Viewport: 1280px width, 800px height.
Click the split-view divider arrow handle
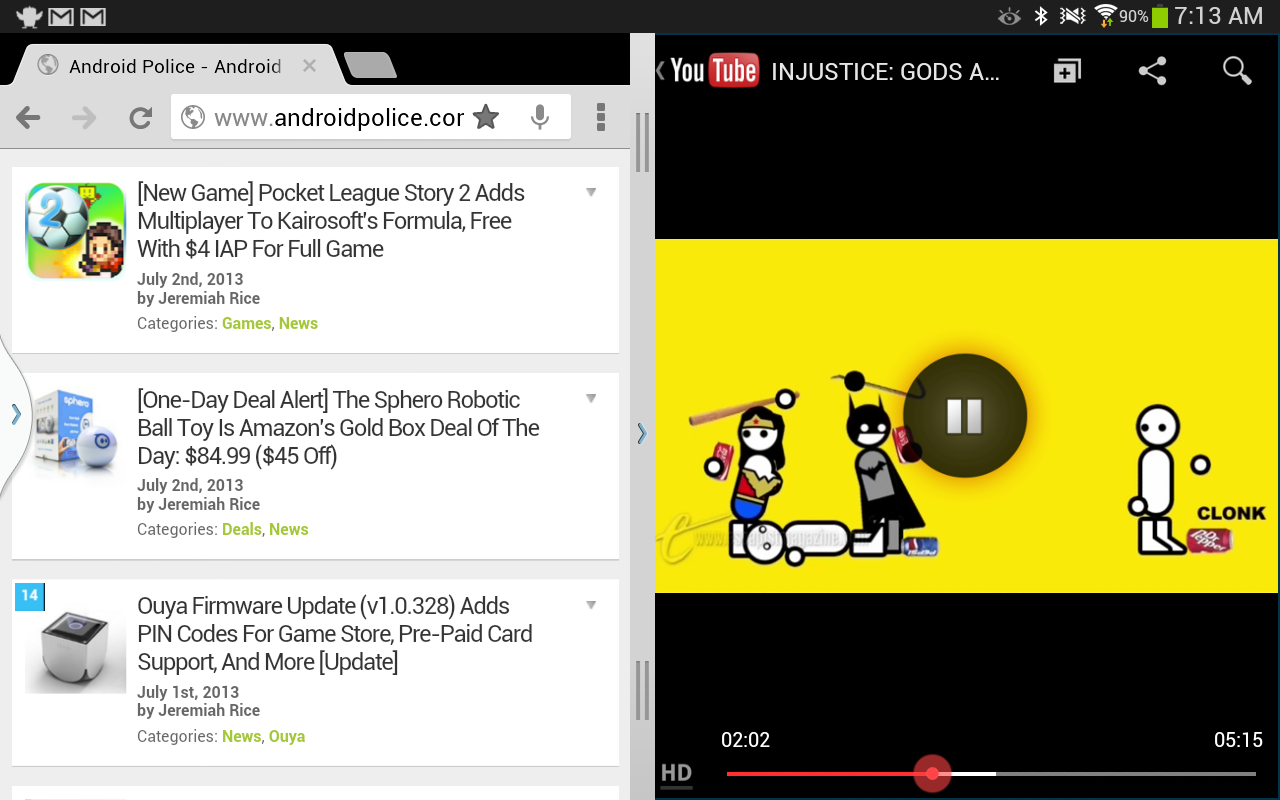pyautogui.click(x=642, y=432)
